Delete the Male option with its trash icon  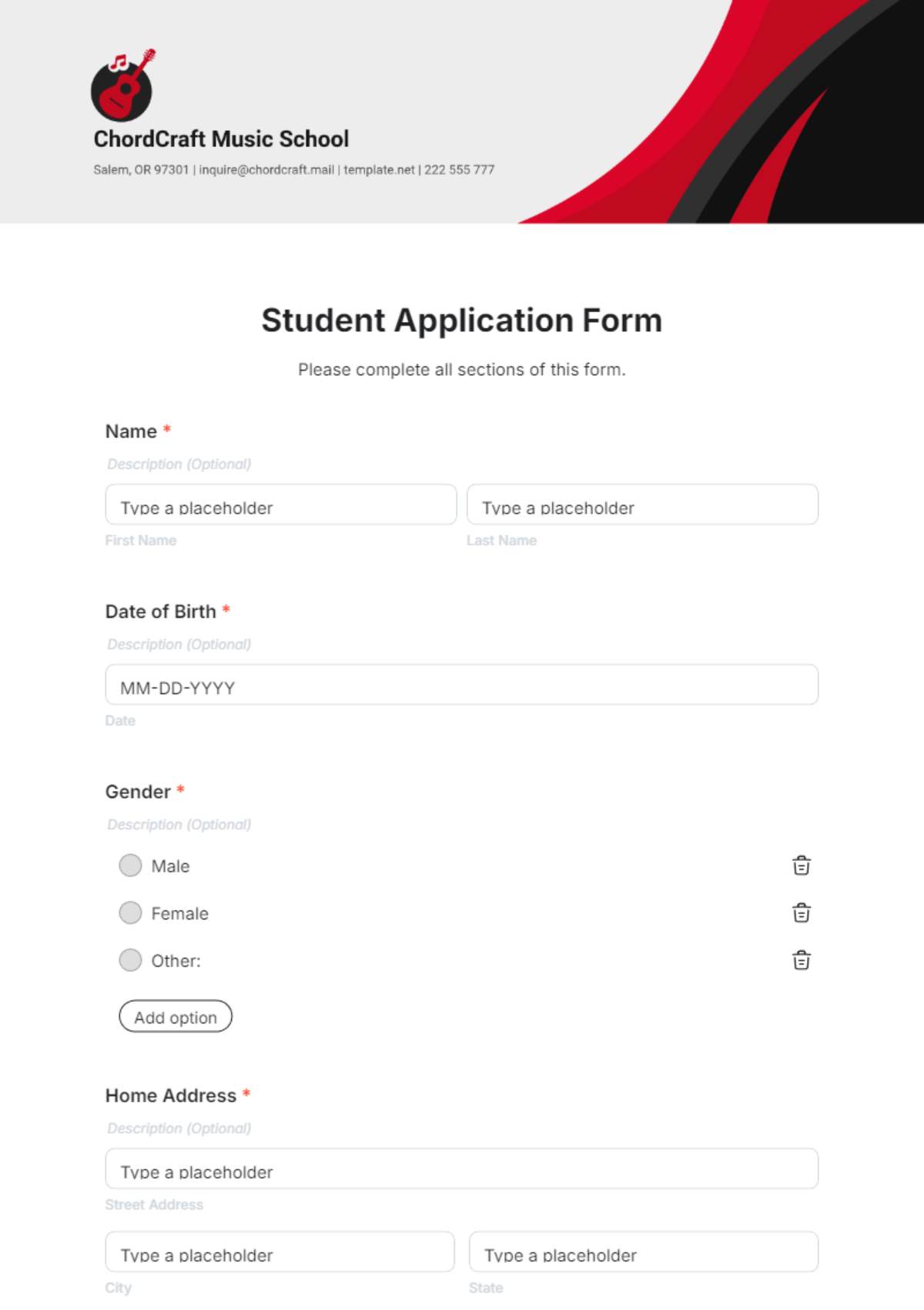(801, 866)
